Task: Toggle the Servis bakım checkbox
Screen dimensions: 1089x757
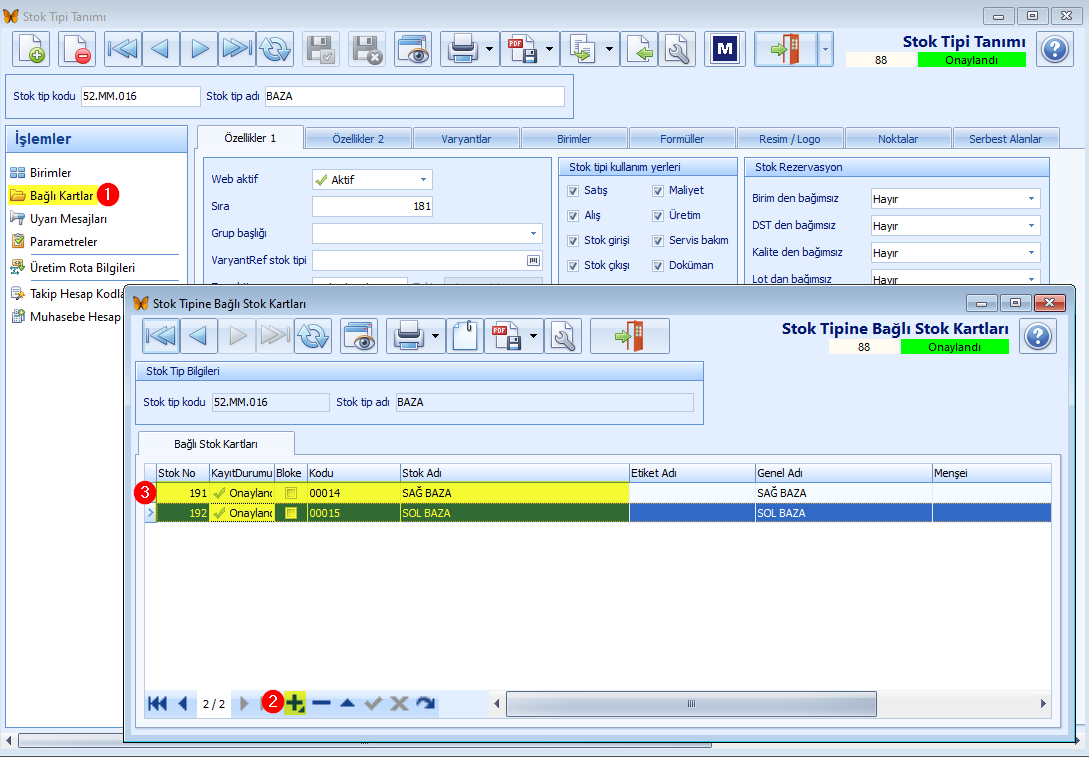Action: tap(658, 241)
